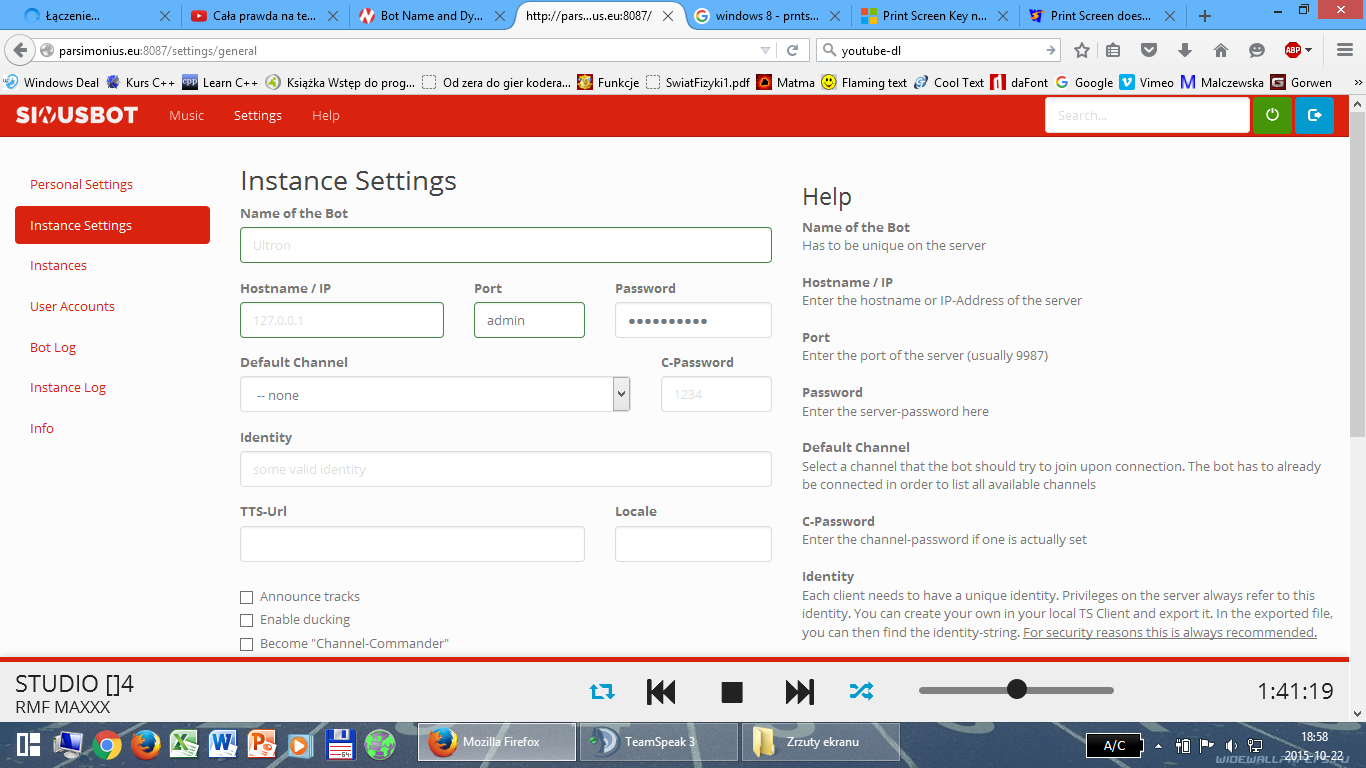1366x768 pixels.
Task: Click the youtube-dl browser search box
Action: [939, 50]
